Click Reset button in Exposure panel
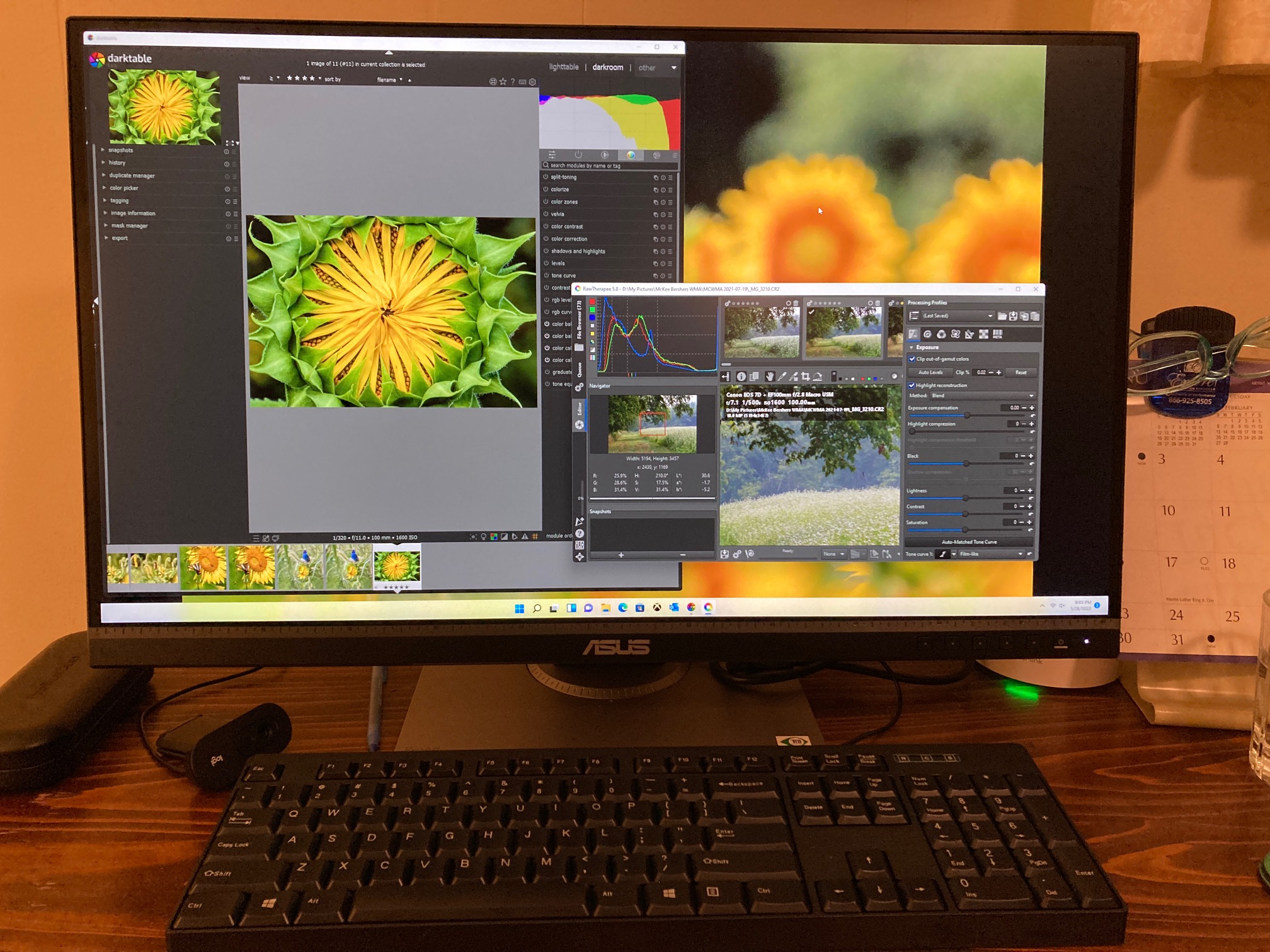 [1021, 373]
